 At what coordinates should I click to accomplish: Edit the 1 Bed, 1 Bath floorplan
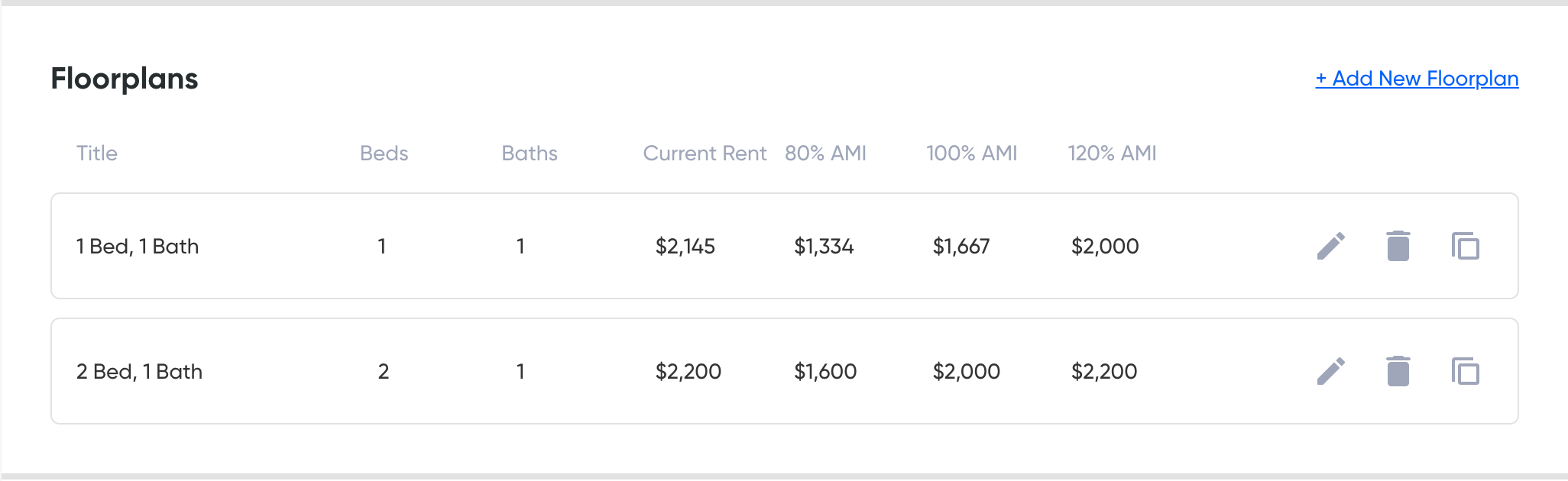tap(1330, 246)
